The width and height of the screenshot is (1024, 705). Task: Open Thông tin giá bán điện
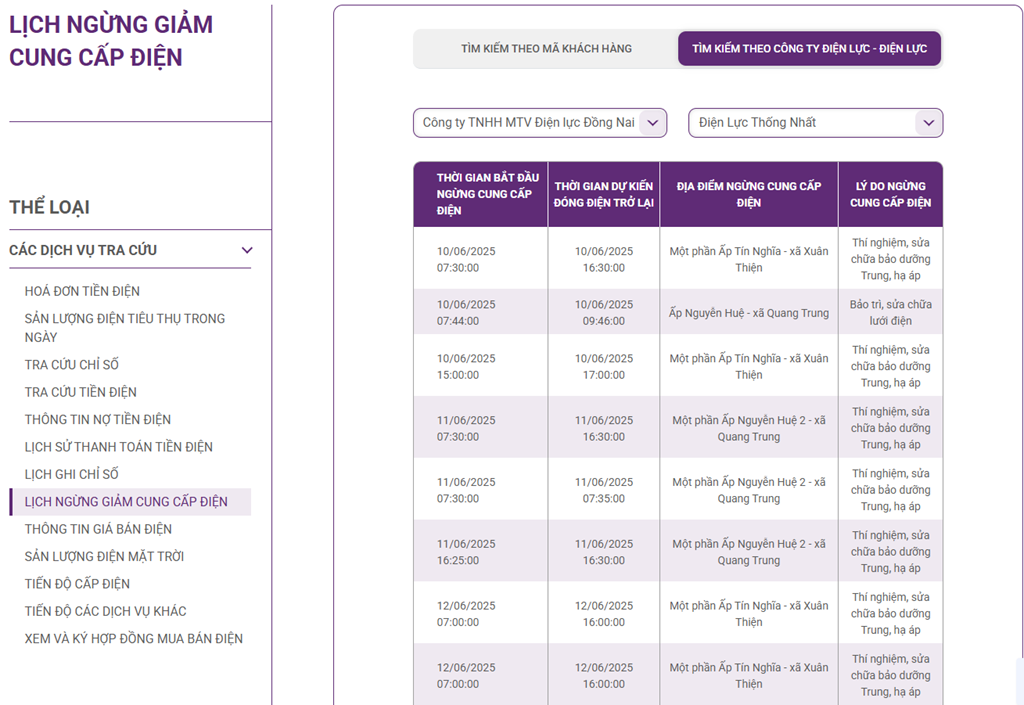click(98, 529)
